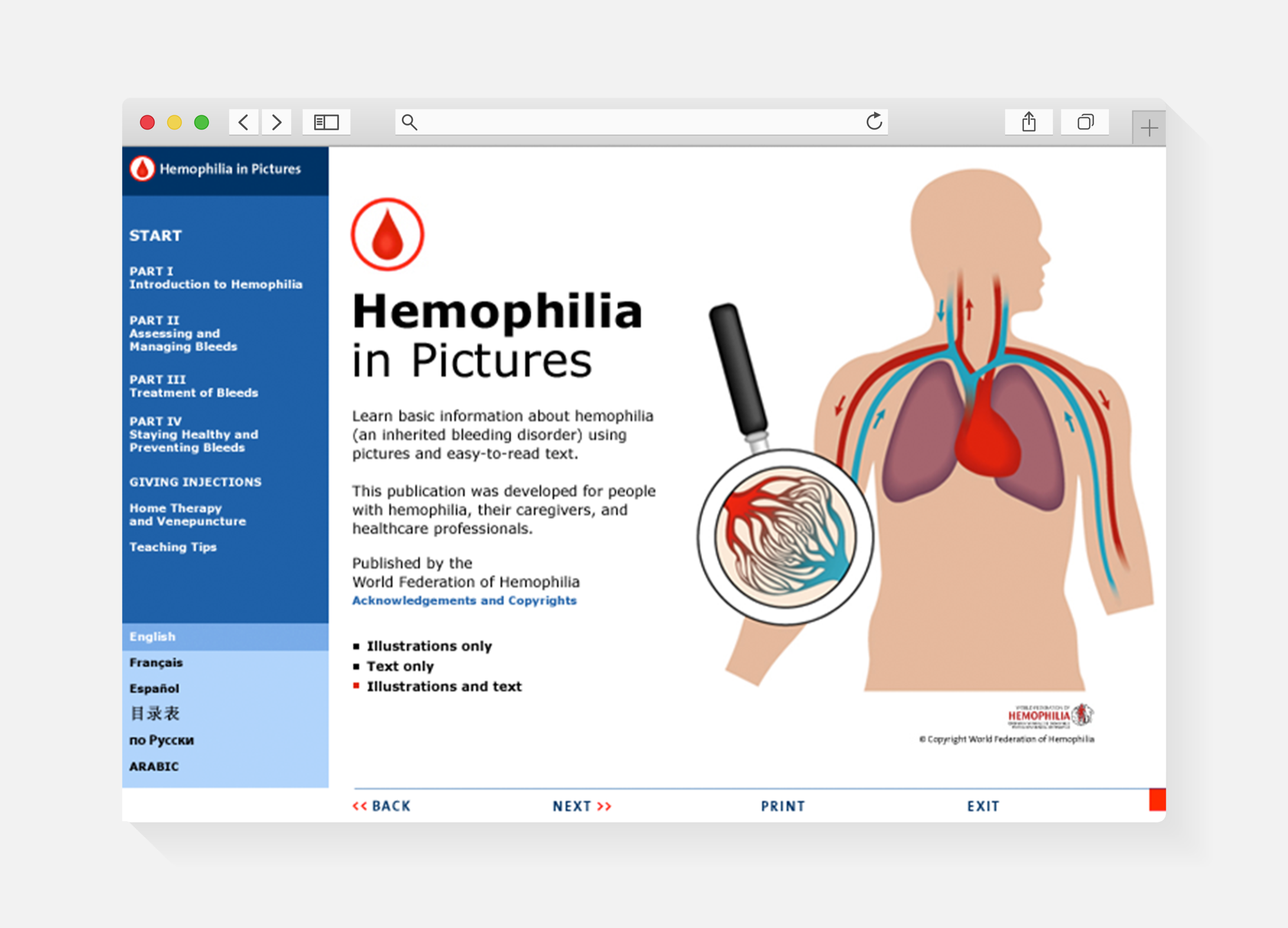Click the search magnifier icon

click(410, 122)
